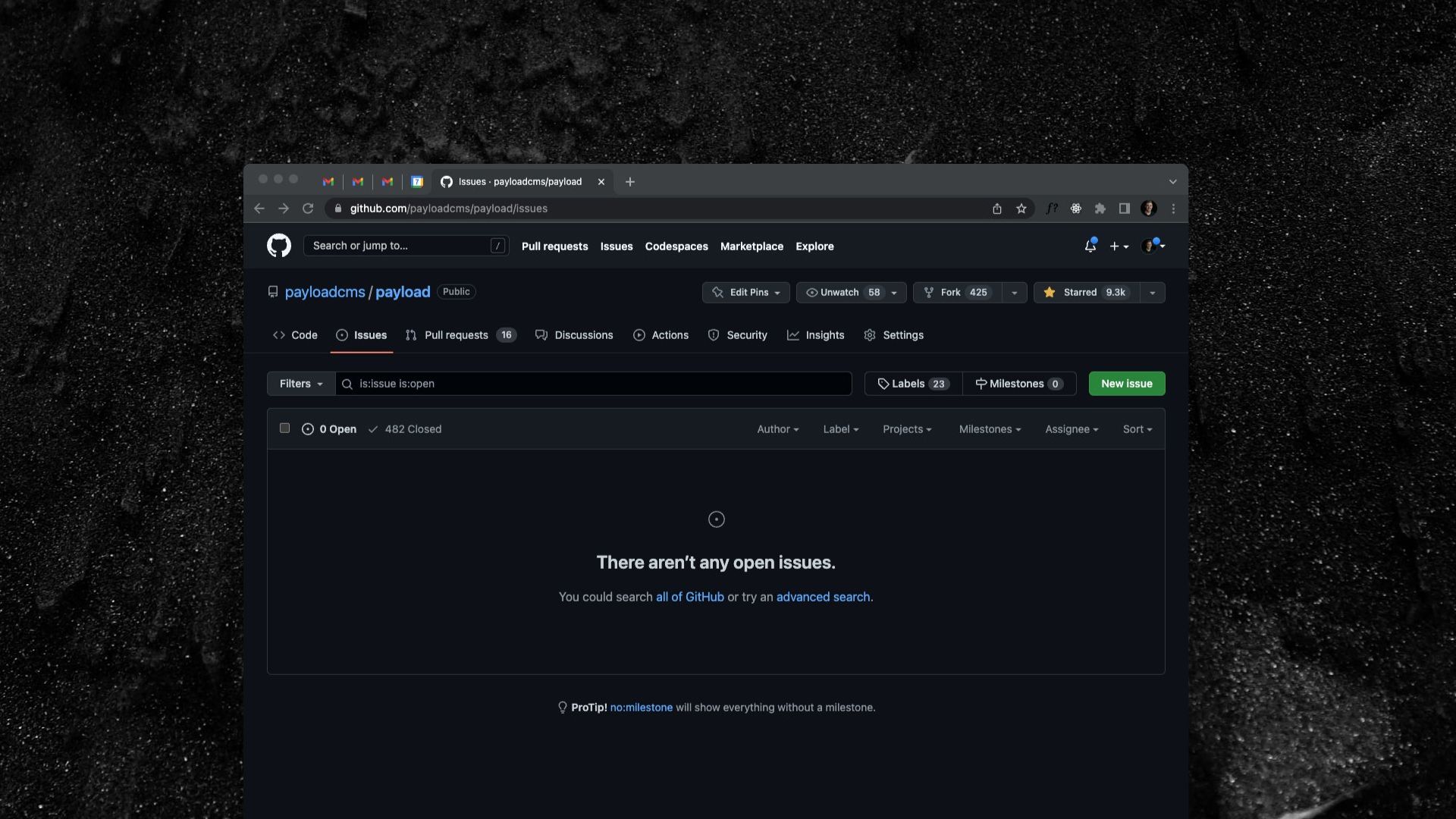Click the share page icon in address bar

(x=997, y=209)
